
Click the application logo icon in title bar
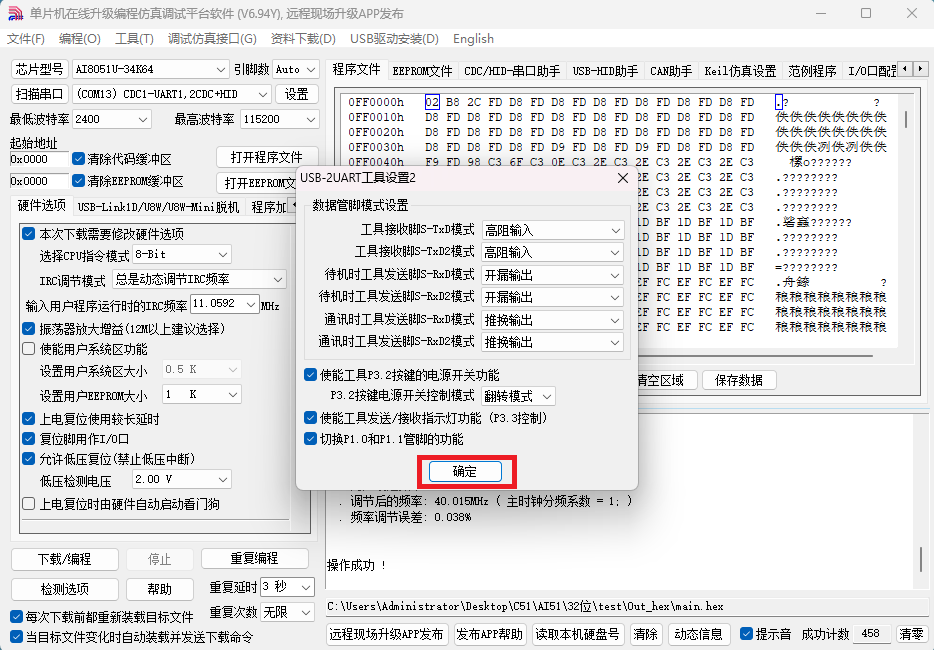tap(15, 13)
